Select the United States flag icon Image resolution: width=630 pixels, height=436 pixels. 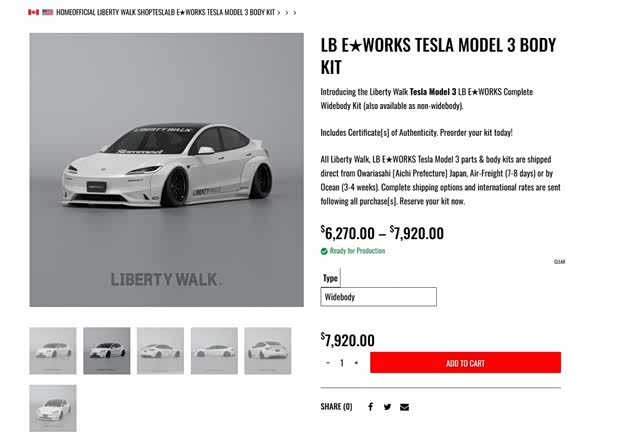(47, 12)
